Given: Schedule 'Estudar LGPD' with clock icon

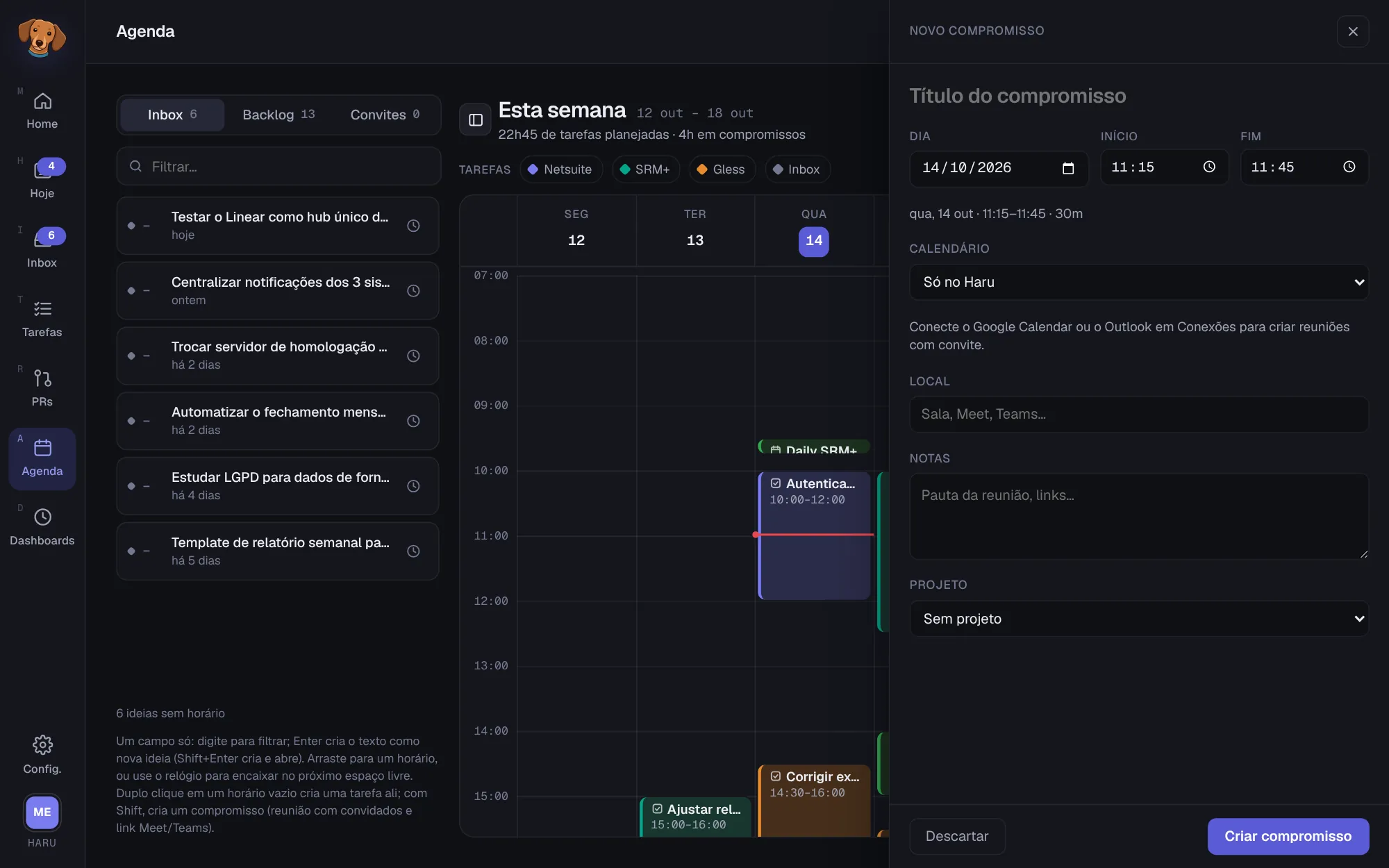Looking at the screenshot, I should click(413, 486).
